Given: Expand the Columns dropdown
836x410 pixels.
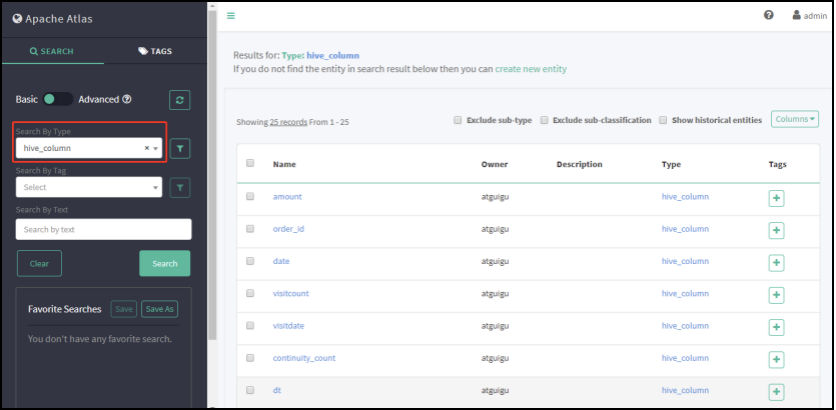Looking at the screenshot, I should tap(795, 119).
